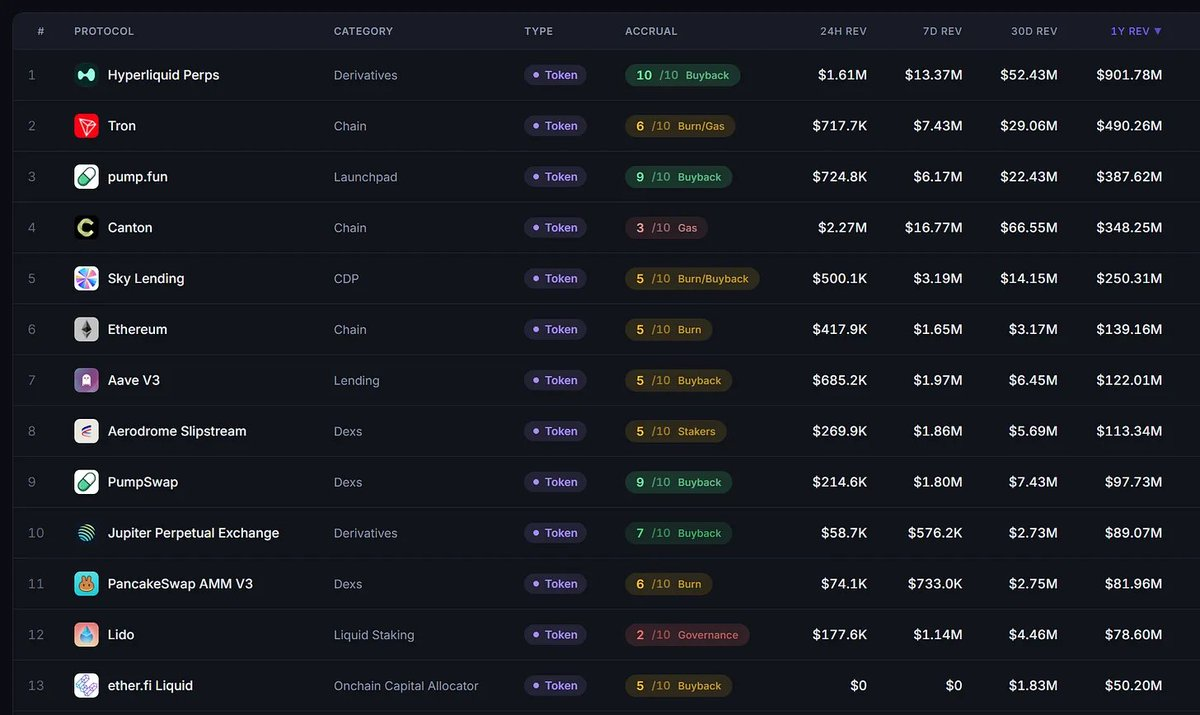Click the pump.fun pill logo
The height and width of the screenshot is (715, 1200).
coord(86,177)
